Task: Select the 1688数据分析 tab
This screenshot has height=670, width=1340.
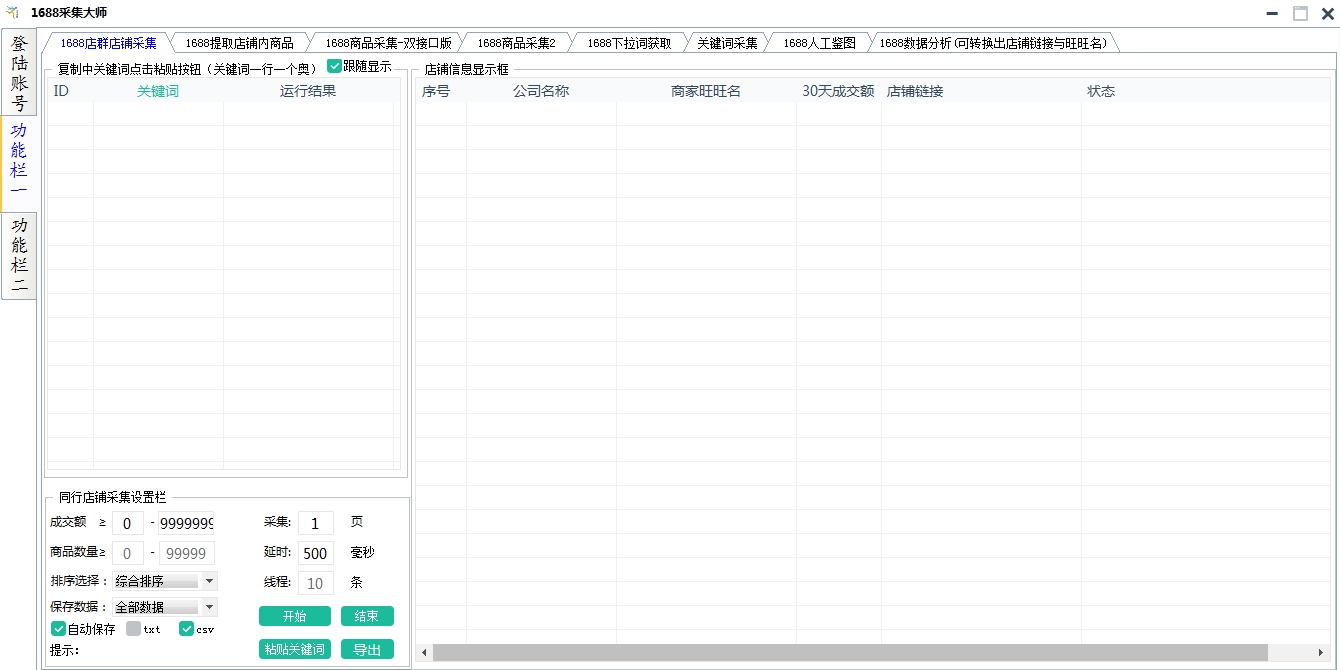Action: pyautogui.click(x=993, y=43)
